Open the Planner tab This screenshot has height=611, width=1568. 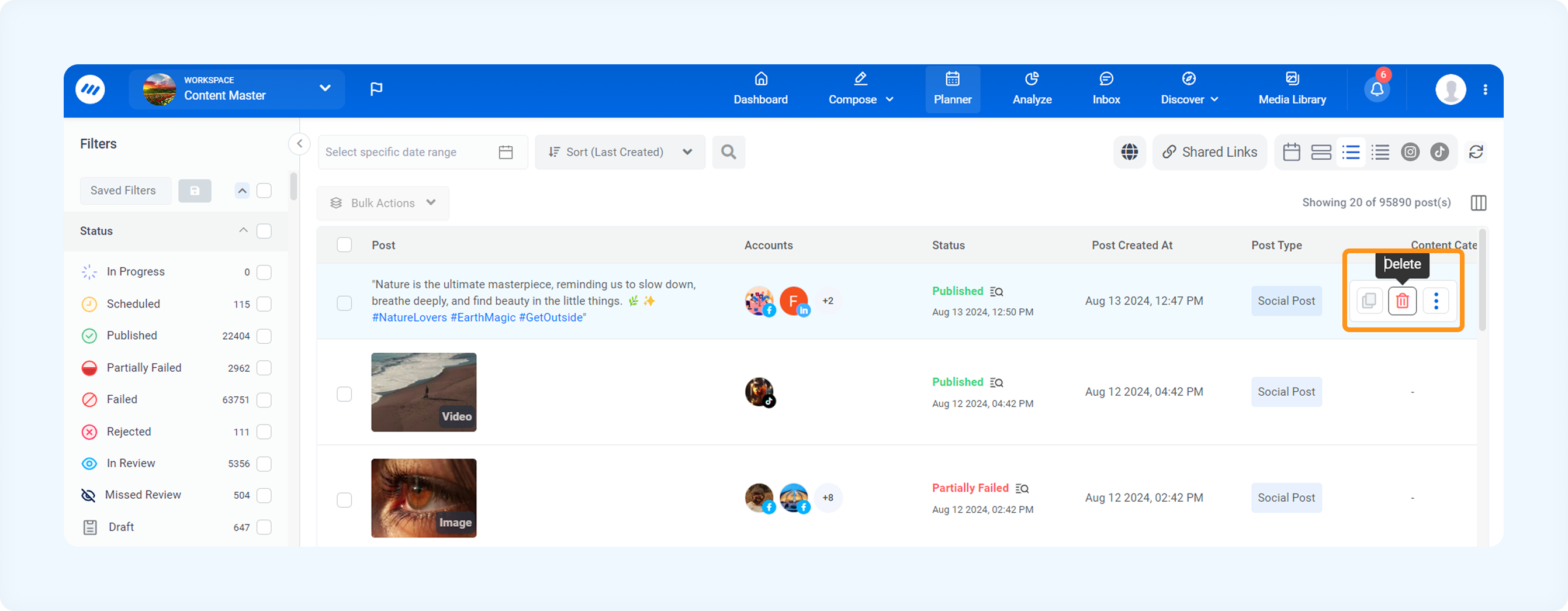pyautogui.click(x=953, y=89)
